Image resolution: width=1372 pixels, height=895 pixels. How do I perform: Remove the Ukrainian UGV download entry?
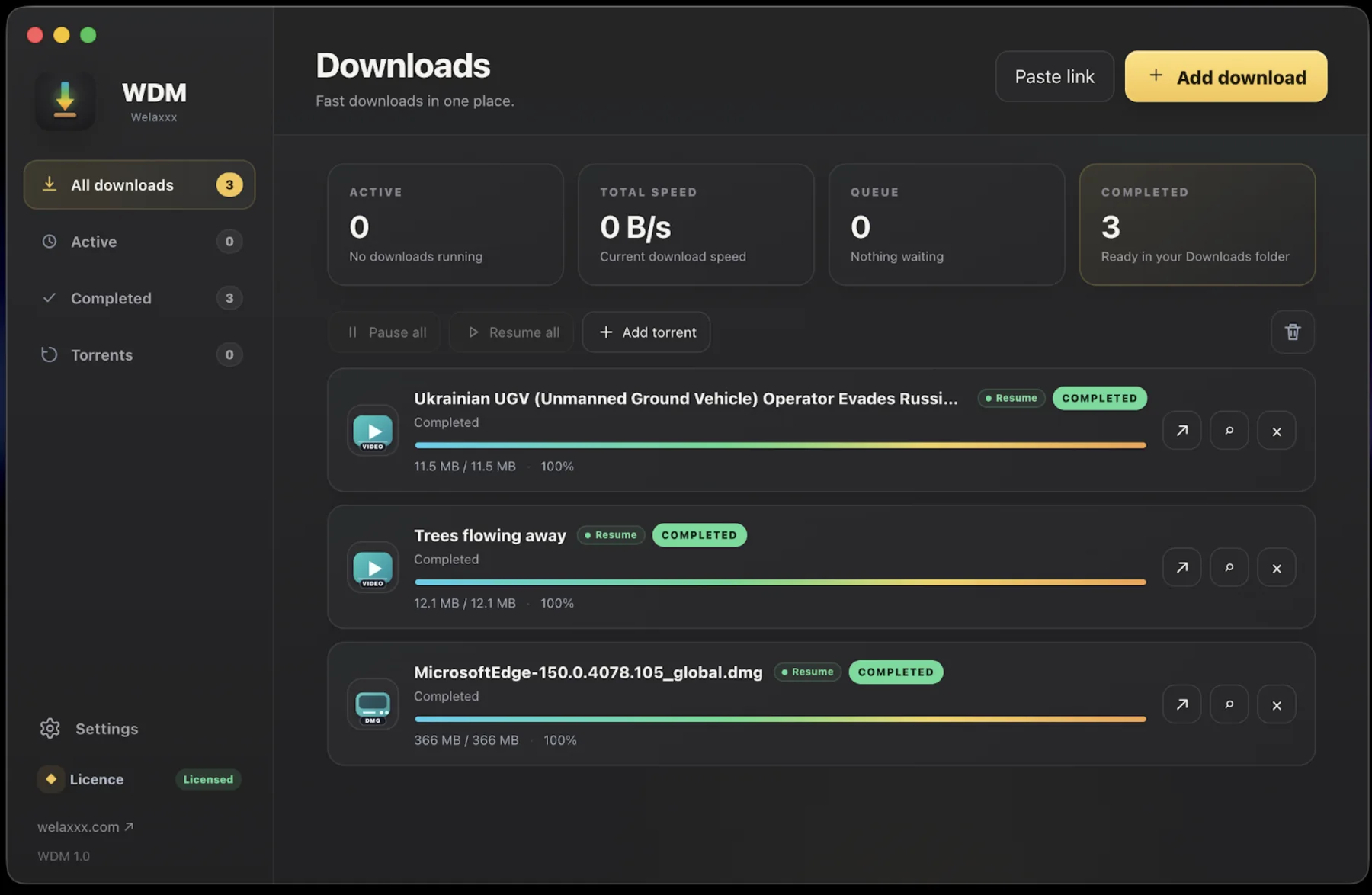point(1277,431)
